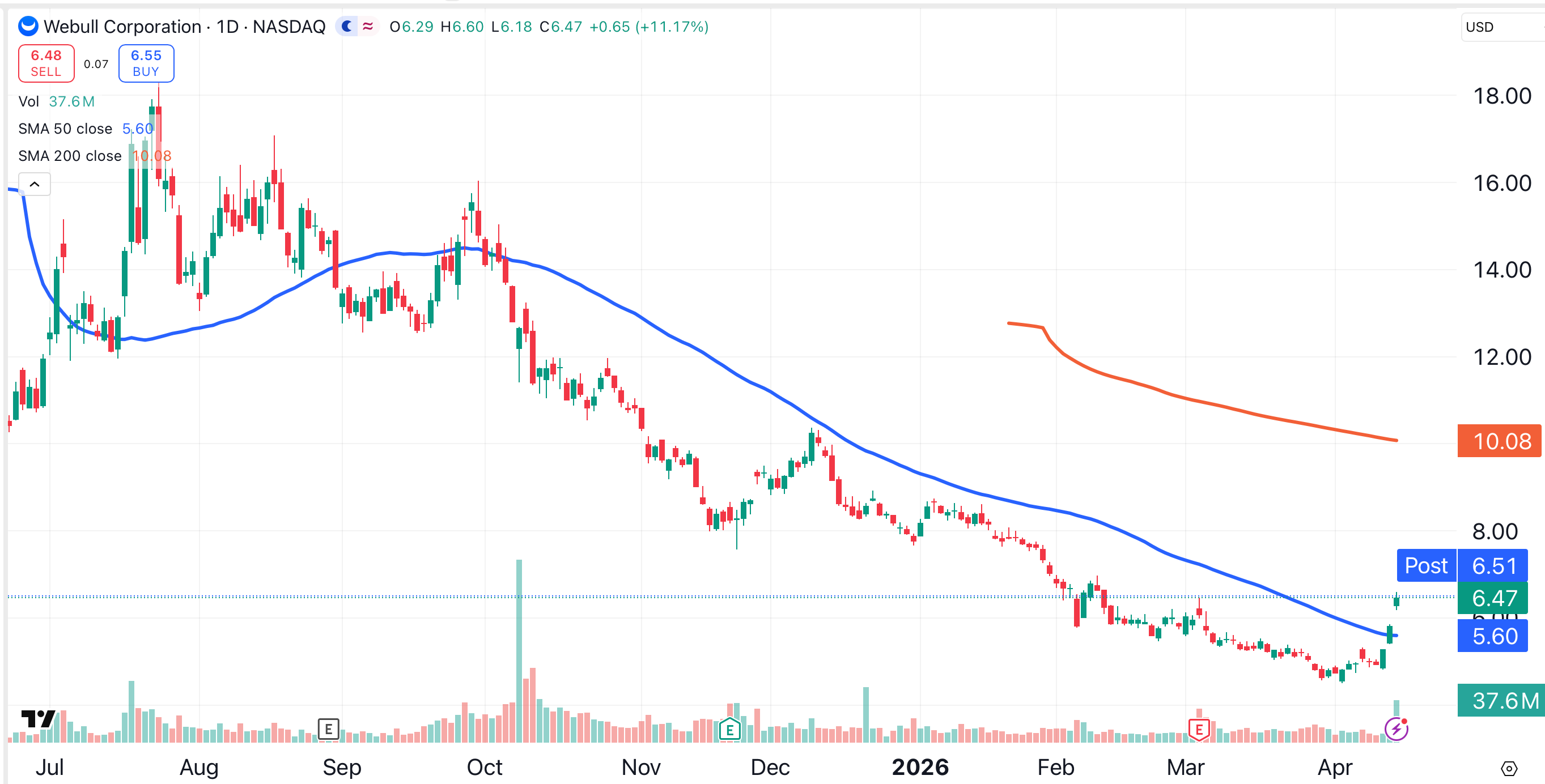Open the green earnings marker near December
Image resolution: width=1545 pixels, height=784 pixels.
coord(729,730)
